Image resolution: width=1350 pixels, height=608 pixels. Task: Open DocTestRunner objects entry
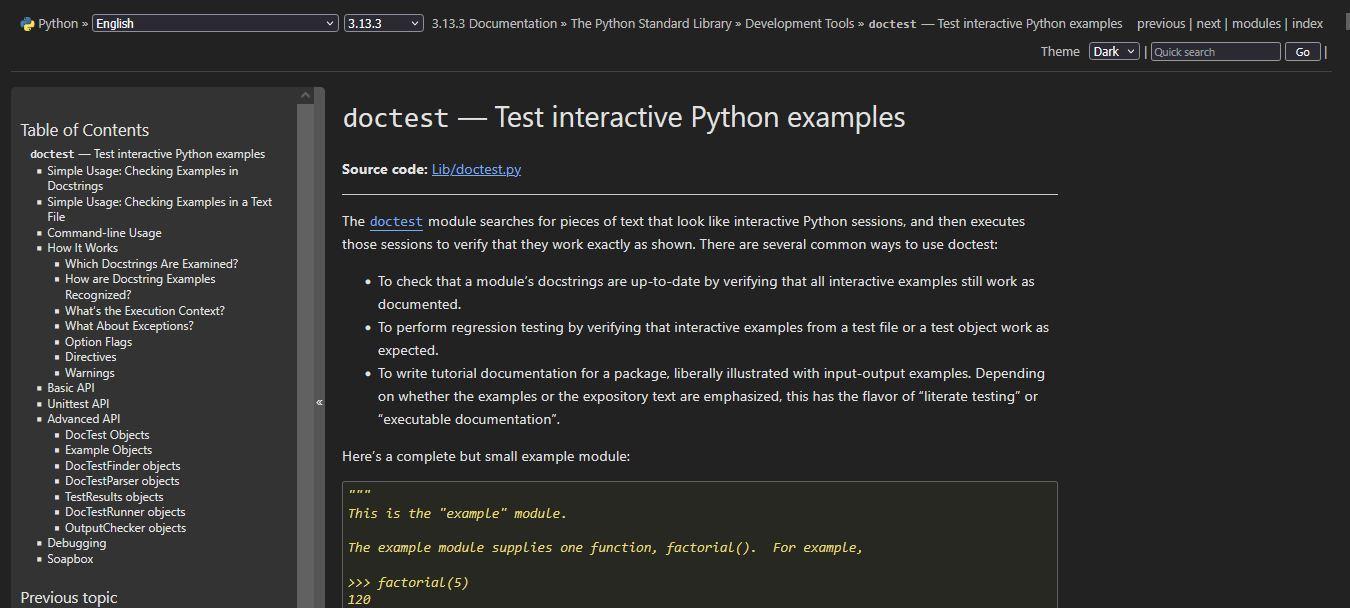click(x=125, y=512)
